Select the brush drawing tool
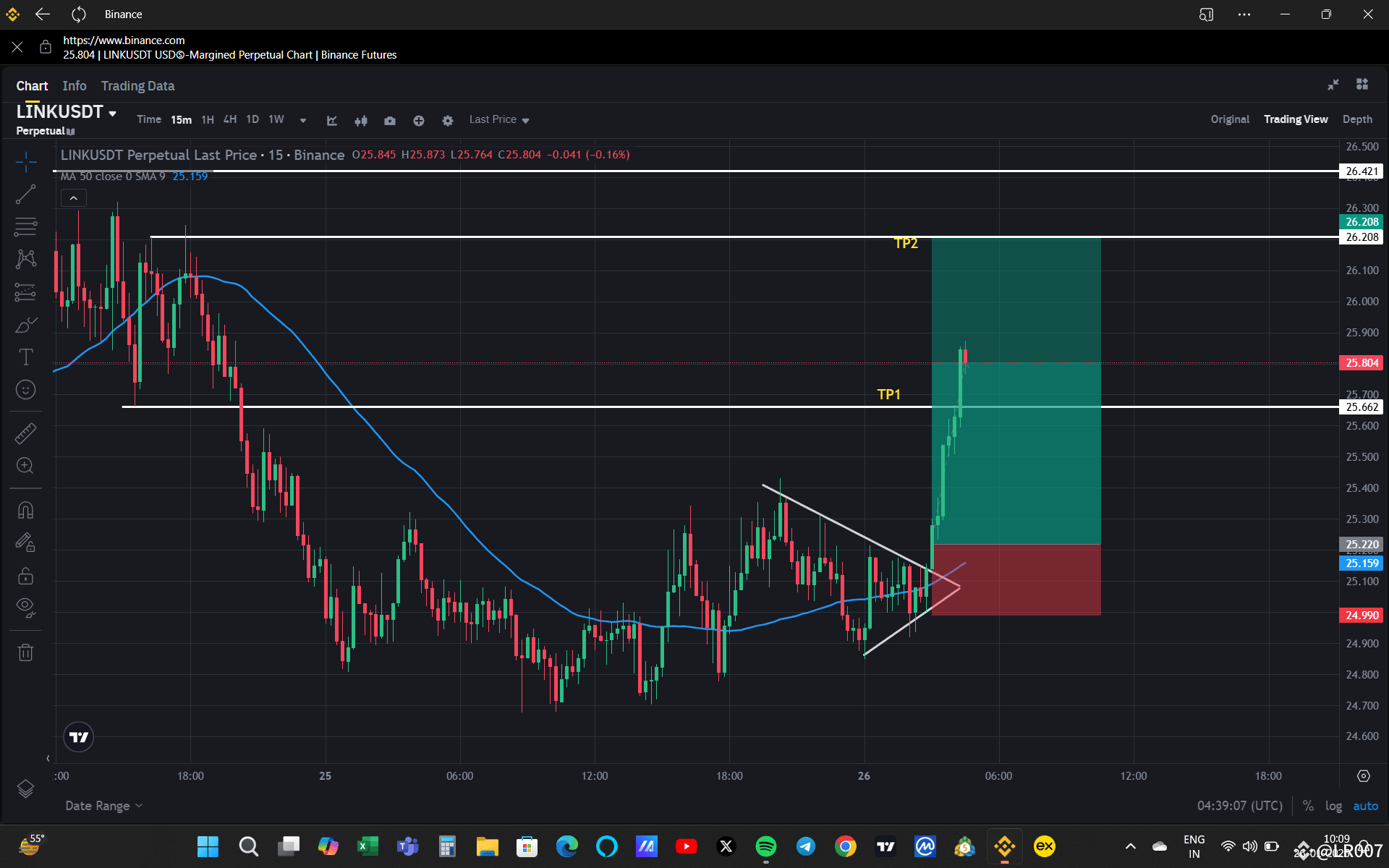 tap(26, 325)
